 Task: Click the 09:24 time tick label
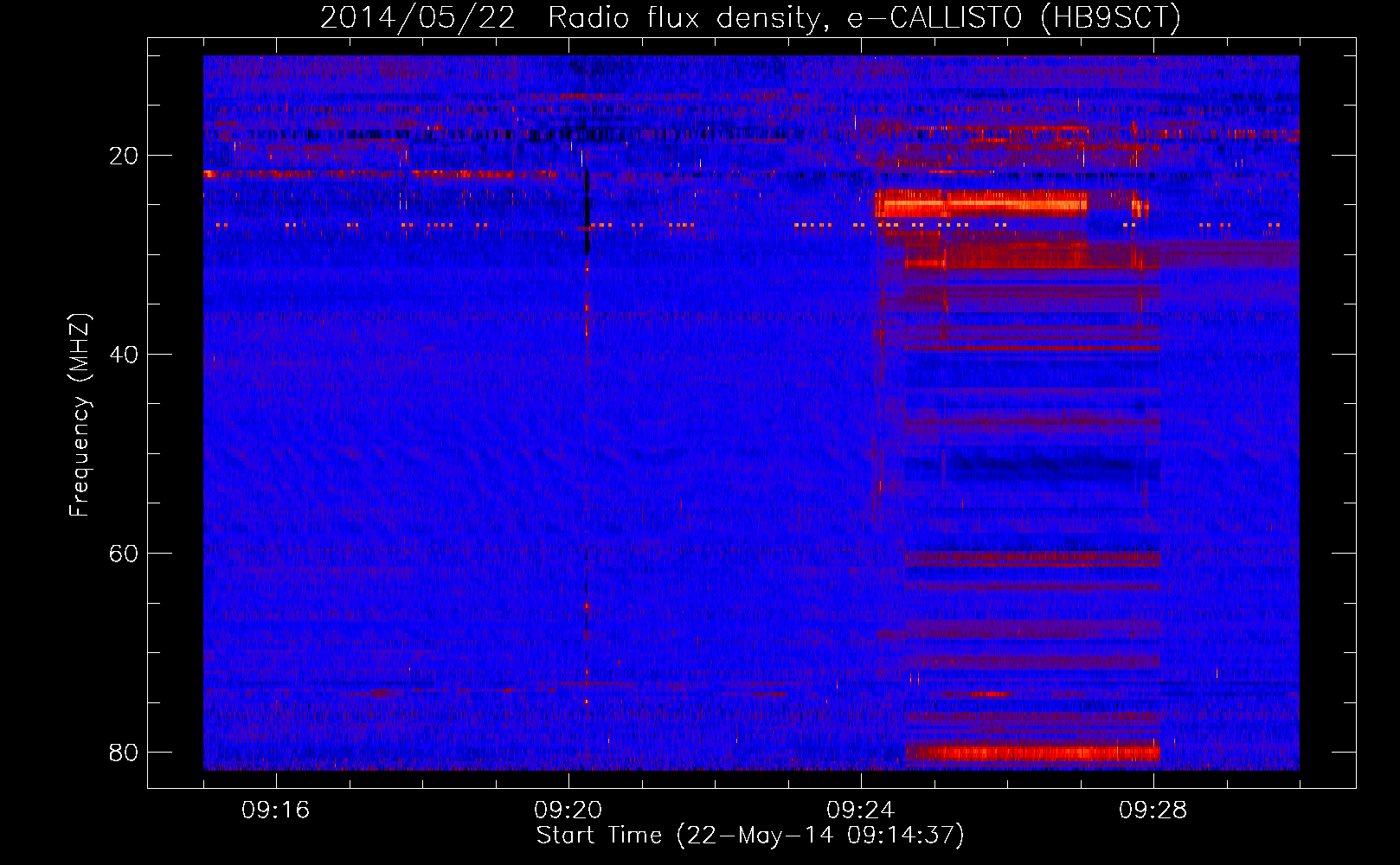coord(860,810)
